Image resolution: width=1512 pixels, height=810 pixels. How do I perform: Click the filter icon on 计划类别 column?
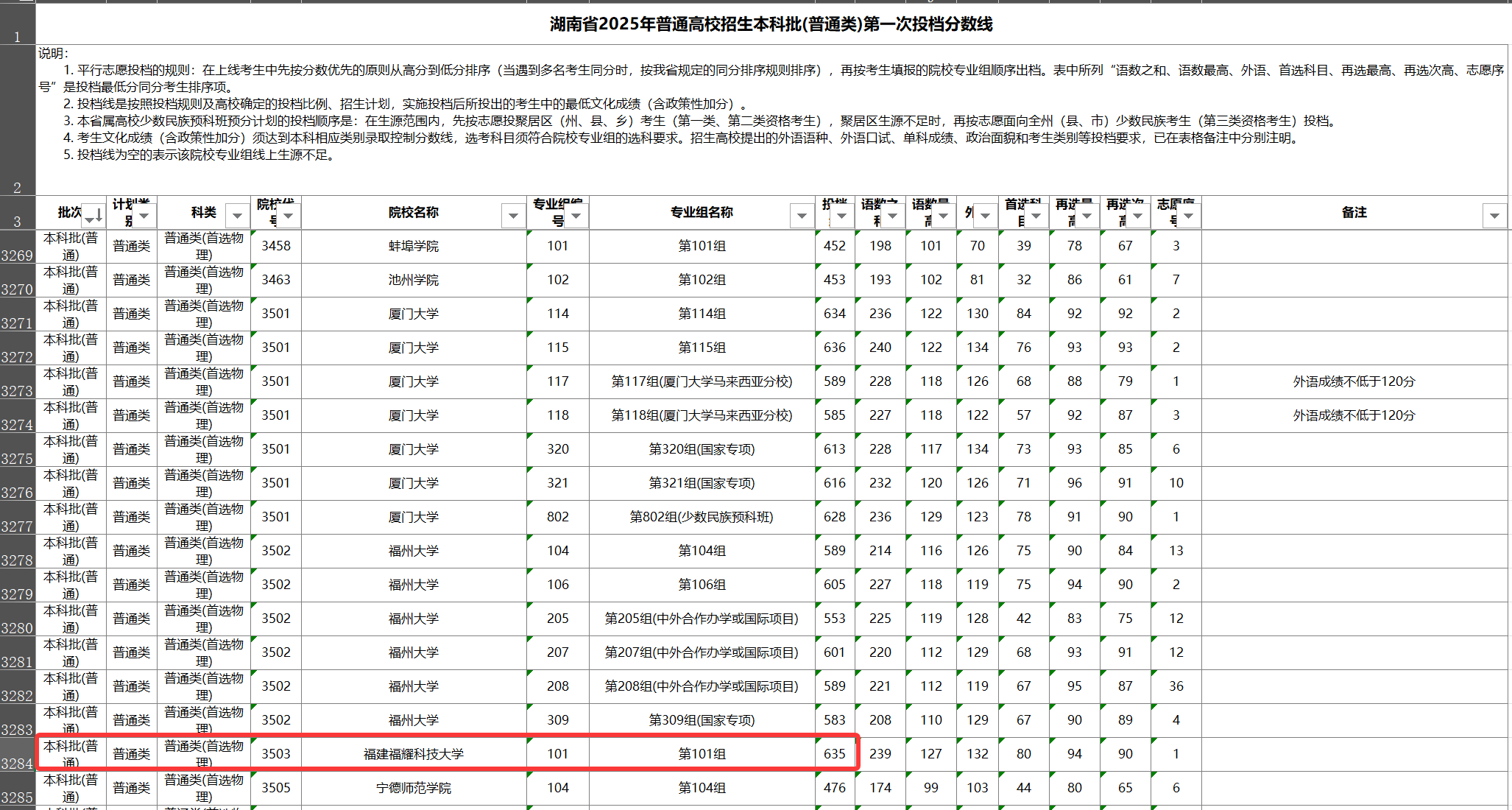click(x=144, y=214)
